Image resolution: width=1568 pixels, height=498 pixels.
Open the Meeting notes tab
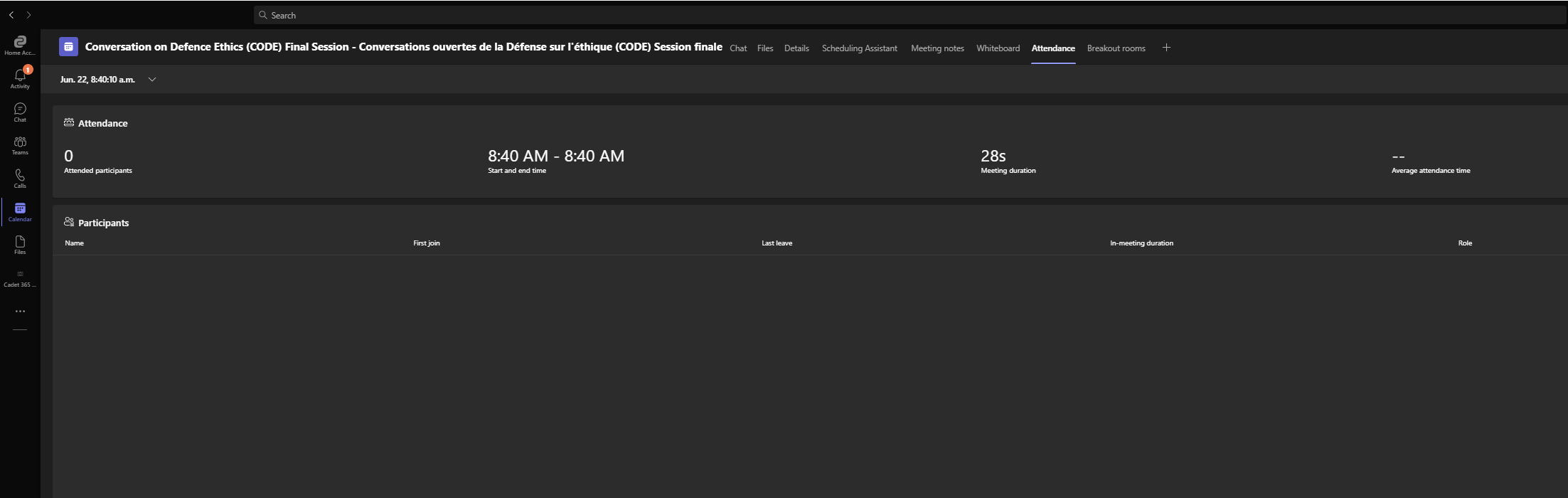click(937, 48)
